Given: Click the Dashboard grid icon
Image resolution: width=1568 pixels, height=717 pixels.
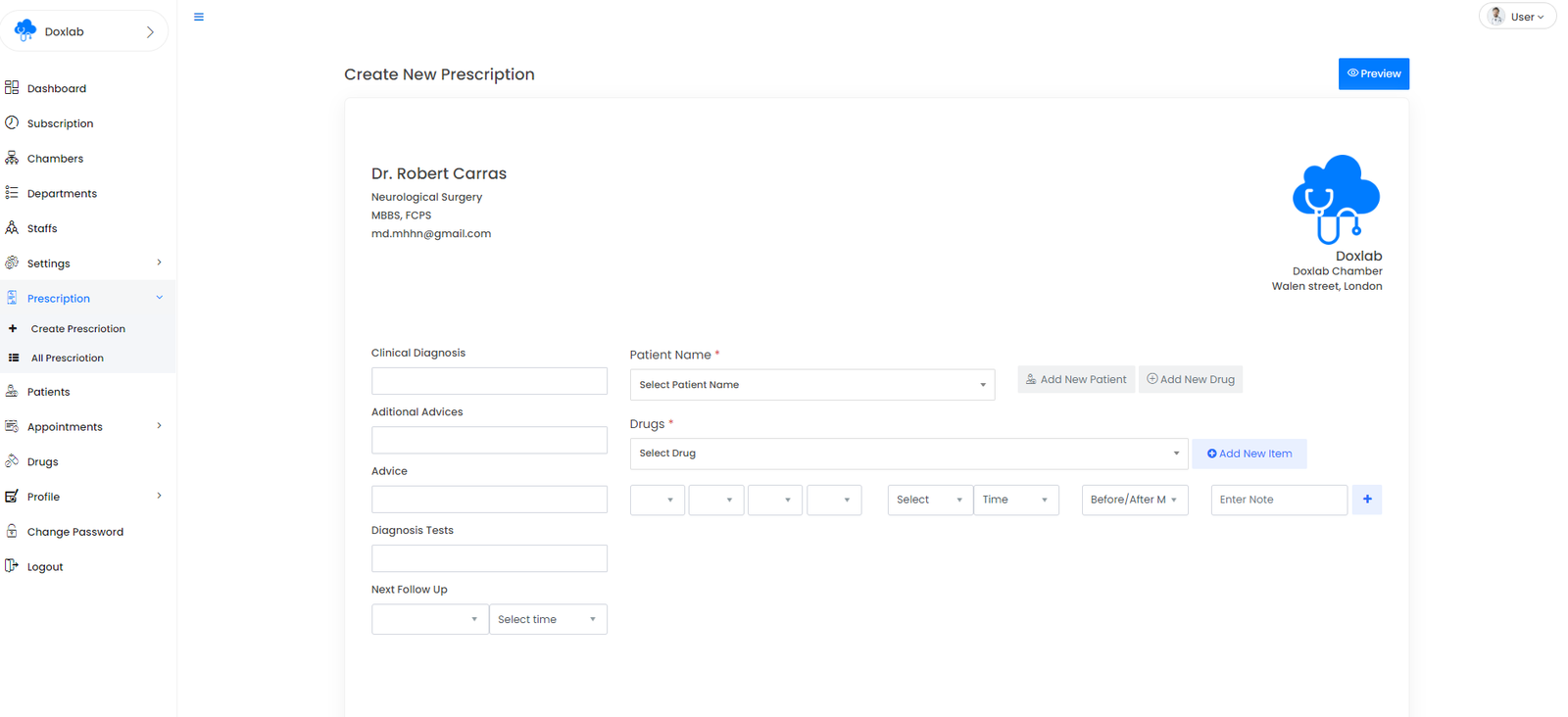Looking at the screenshot, I should coord(12,88).
